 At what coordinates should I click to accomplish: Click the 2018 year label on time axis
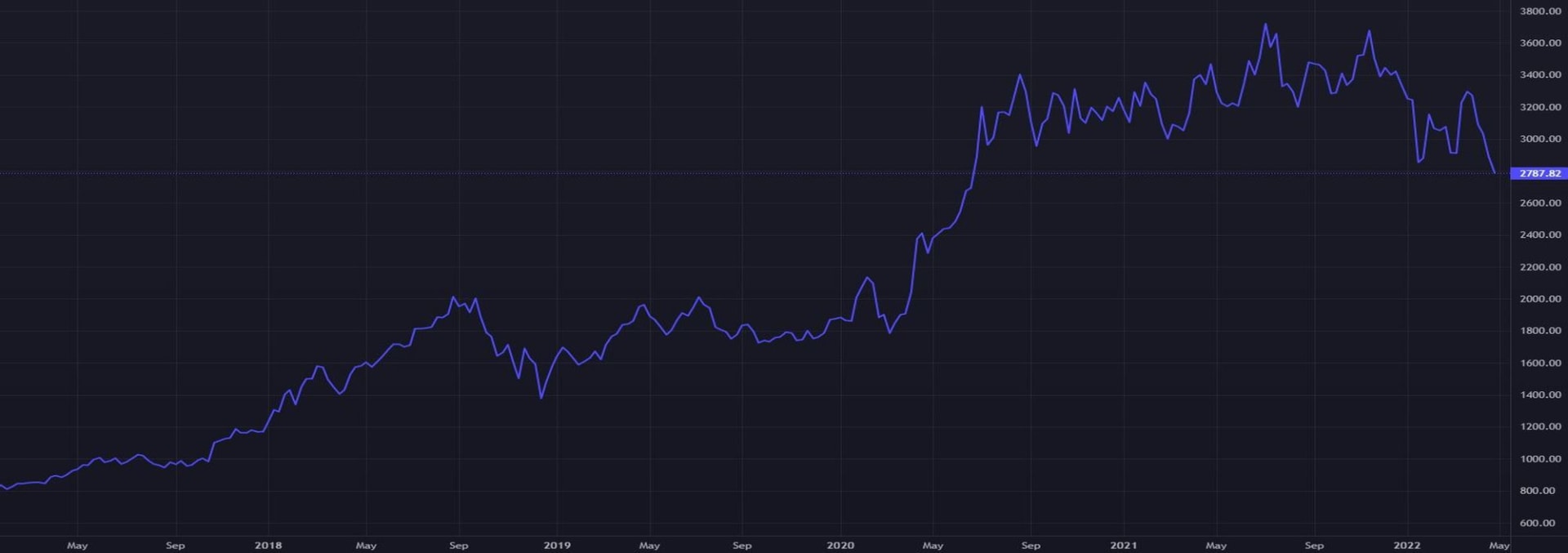[268, 545]
